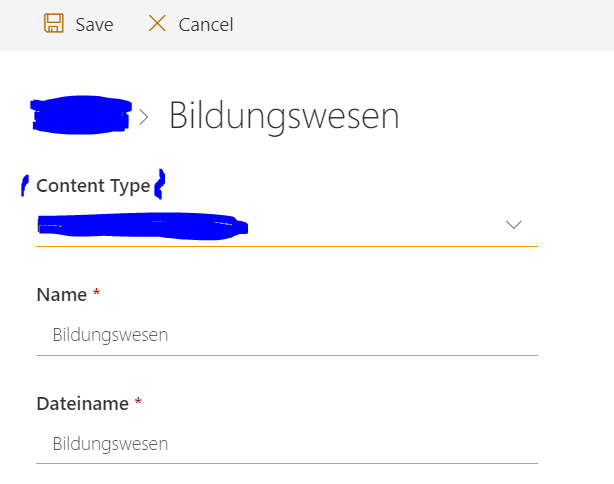Click the Save floppy disk icon

54,23
